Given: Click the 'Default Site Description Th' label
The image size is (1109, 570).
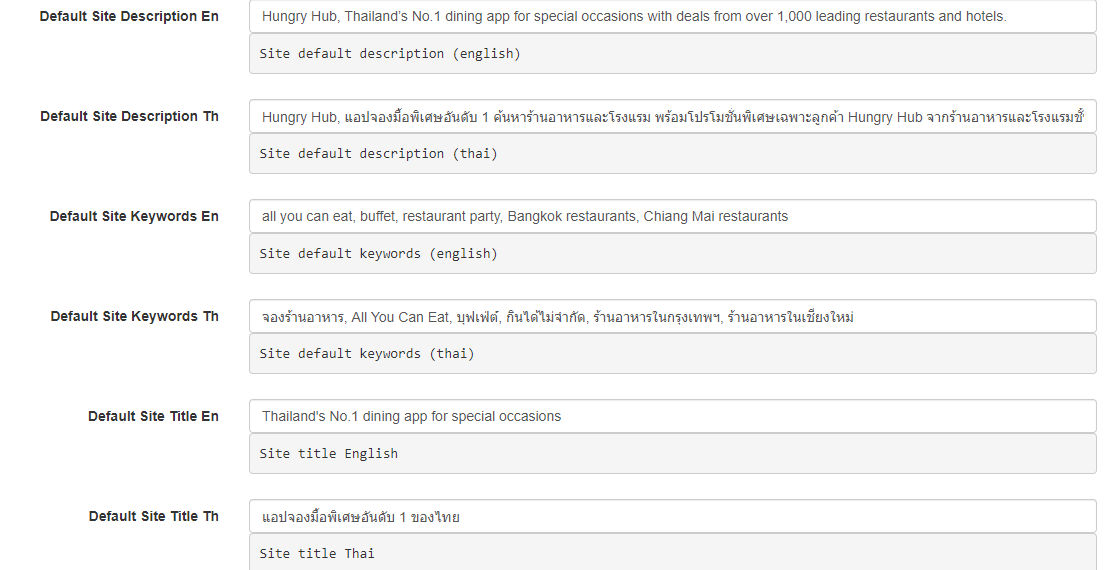Looking at the screenshot, I should 129,117.
